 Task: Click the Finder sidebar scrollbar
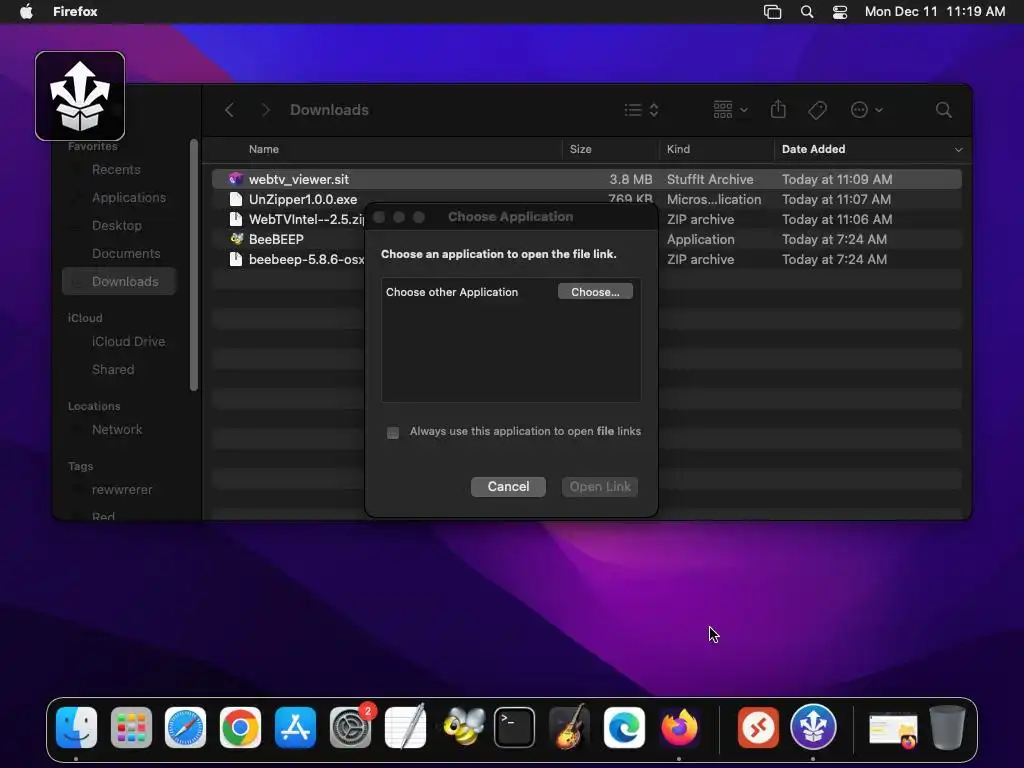pyautogui.click(x=193, y=265)
